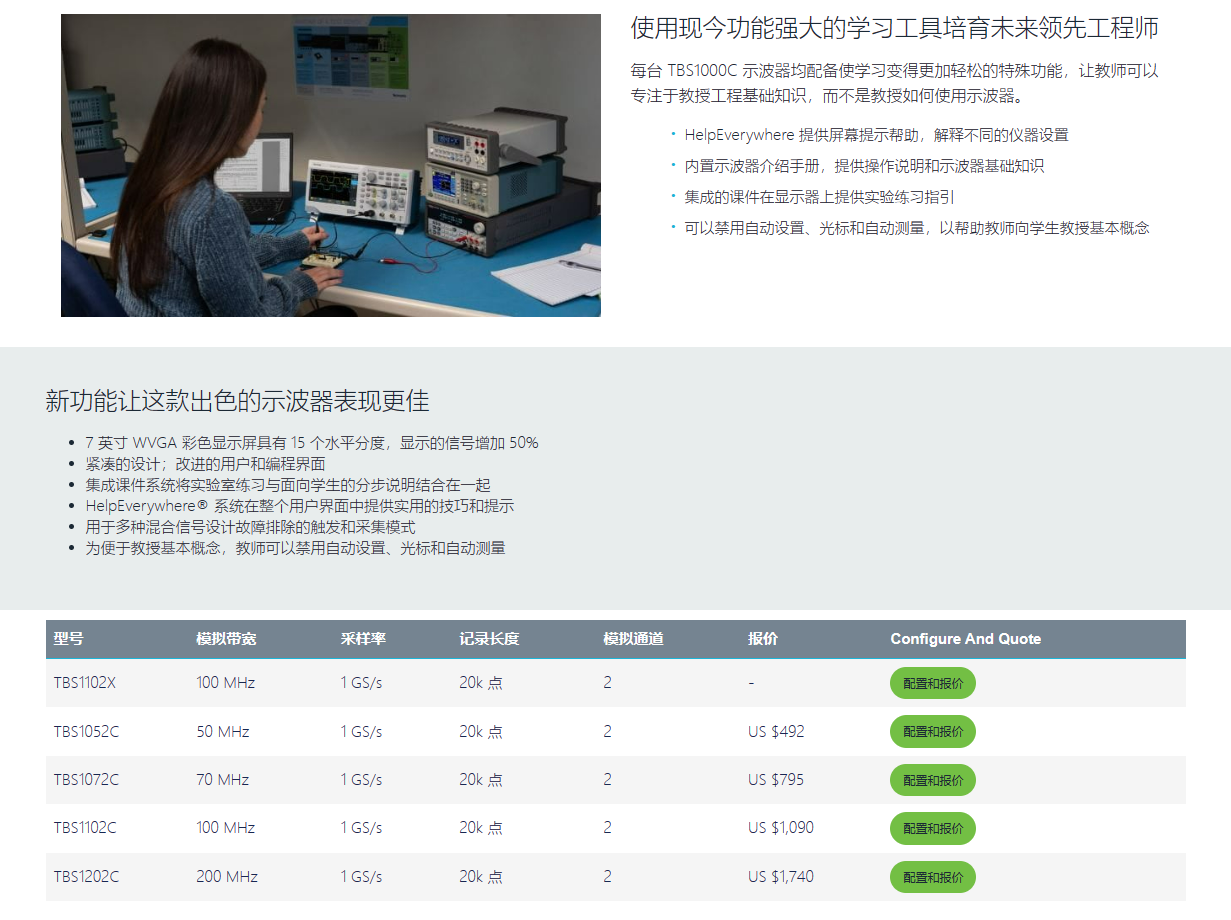Click the US $1,090 price
This screenshot has width=1231, height=920.
coord(781,828)
